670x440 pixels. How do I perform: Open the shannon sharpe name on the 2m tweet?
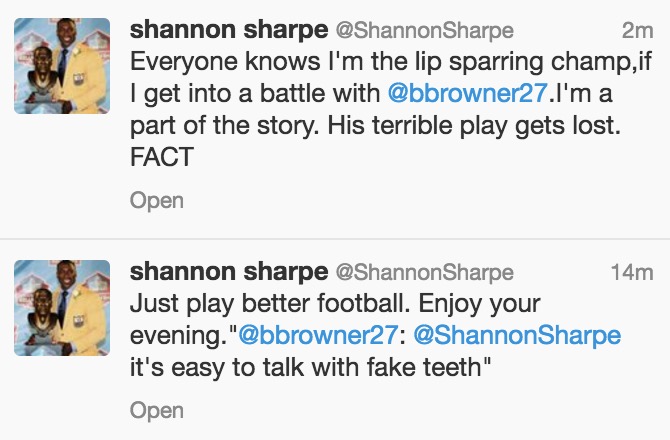[x=229, y=30]
